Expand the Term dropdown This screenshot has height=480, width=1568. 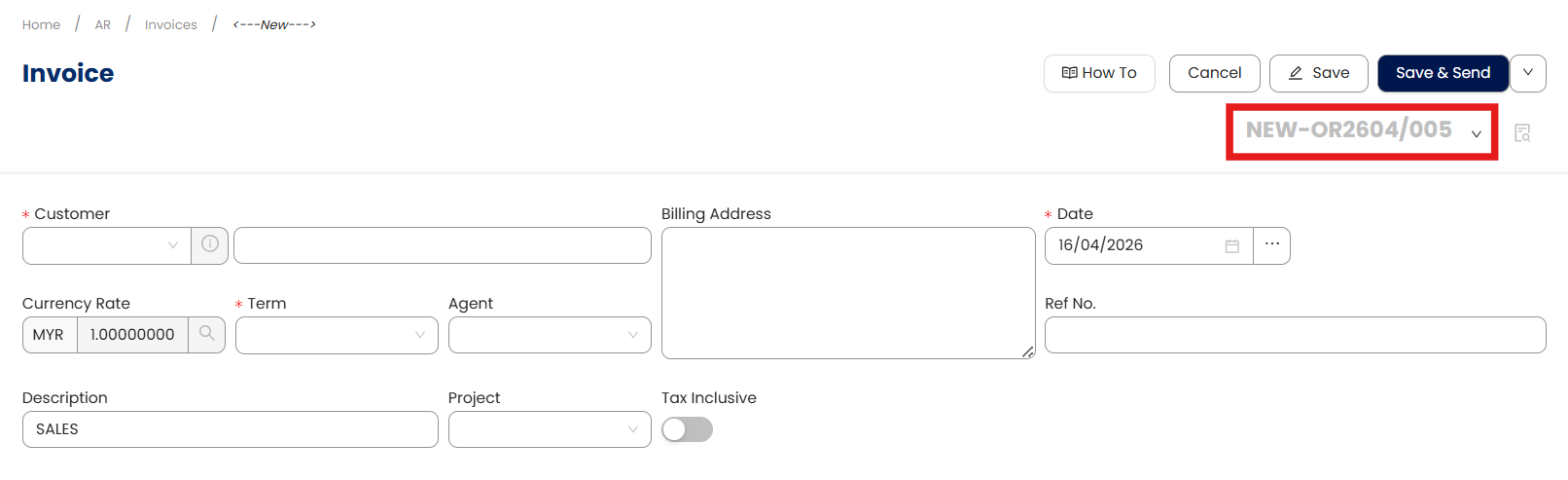337,335
